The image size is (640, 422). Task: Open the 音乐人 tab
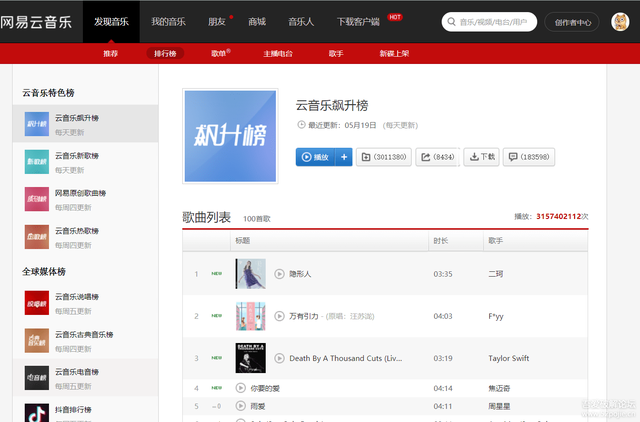click(x=301, y=22)
